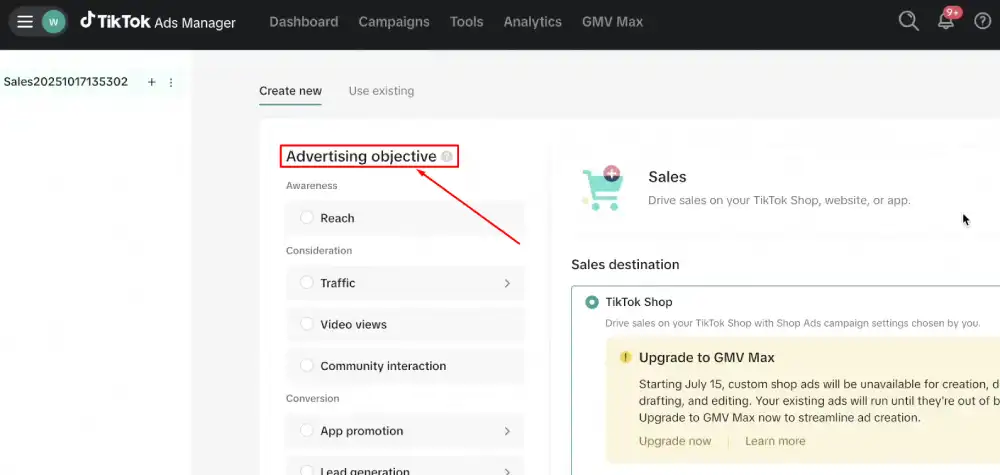The height and width of the screenshot is (475, 1000).
Task: Open more options for Sales20251017135302
Action: 170,82
